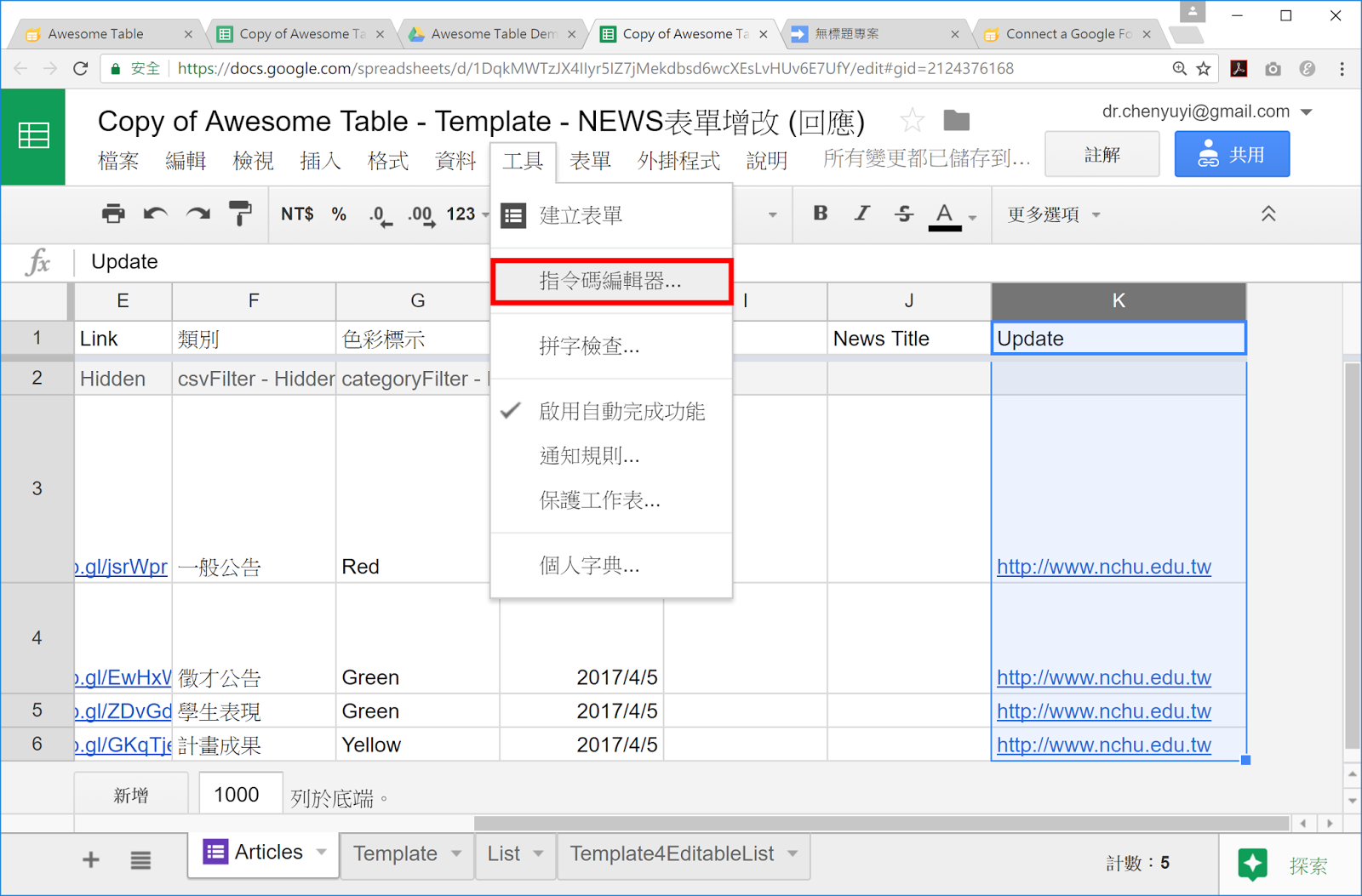The width and height of the screenshot is (1362, 896).
Task: Reload the page in Chrome
Action: coord(80,69)
